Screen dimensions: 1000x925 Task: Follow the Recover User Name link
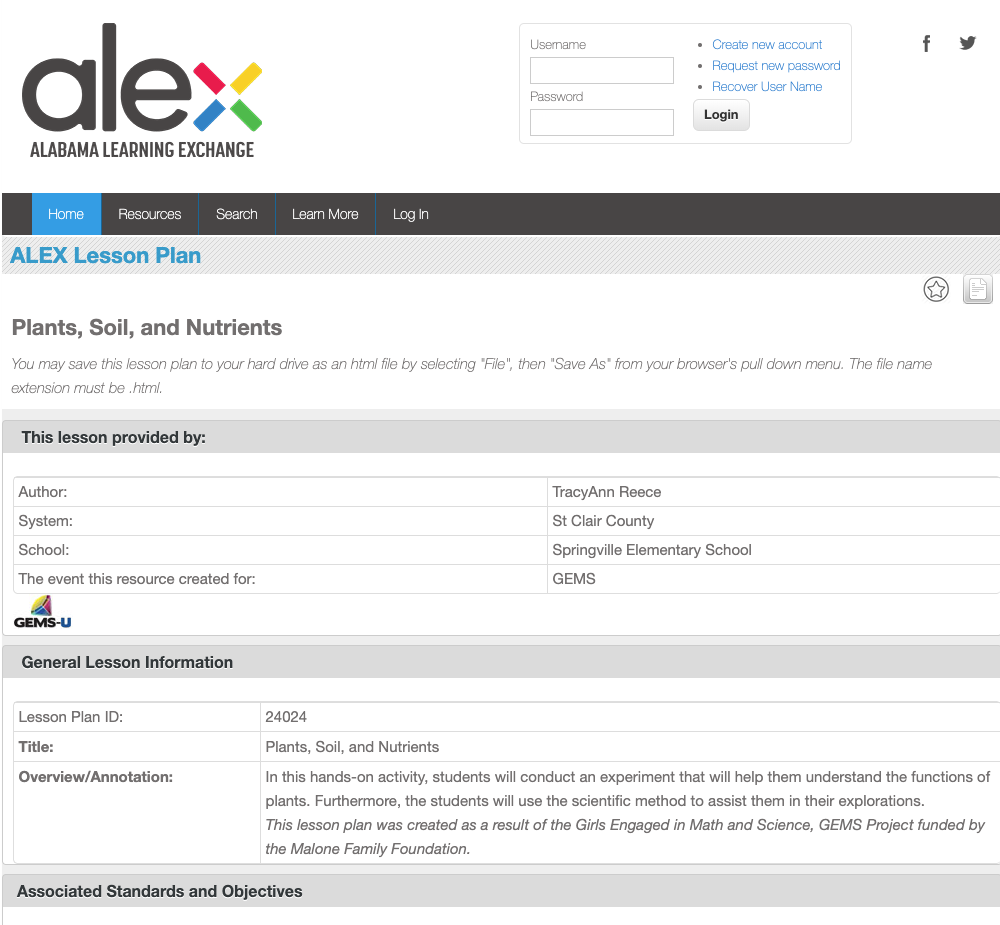coord(767,87)
